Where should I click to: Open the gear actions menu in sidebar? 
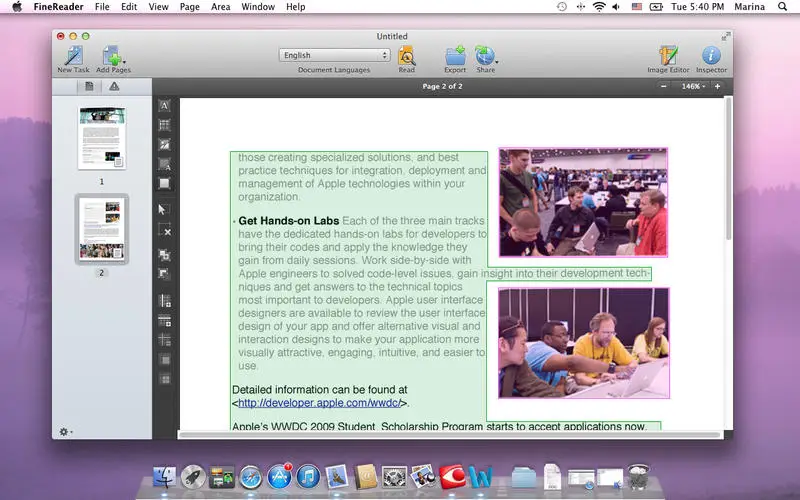pos(66,432)
